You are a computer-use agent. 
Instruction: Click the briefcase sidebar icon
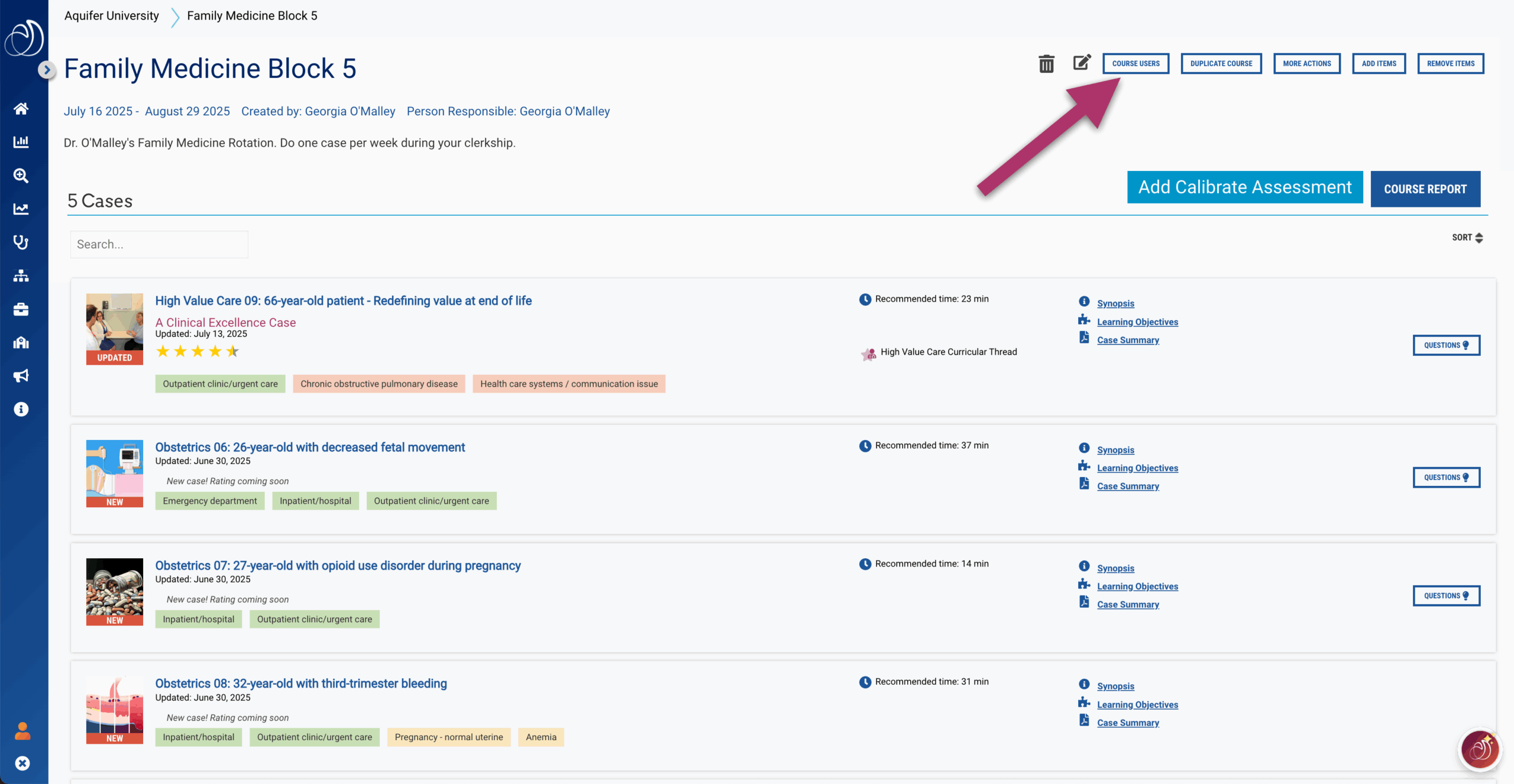pyautogui.click(x=21, y=309)
